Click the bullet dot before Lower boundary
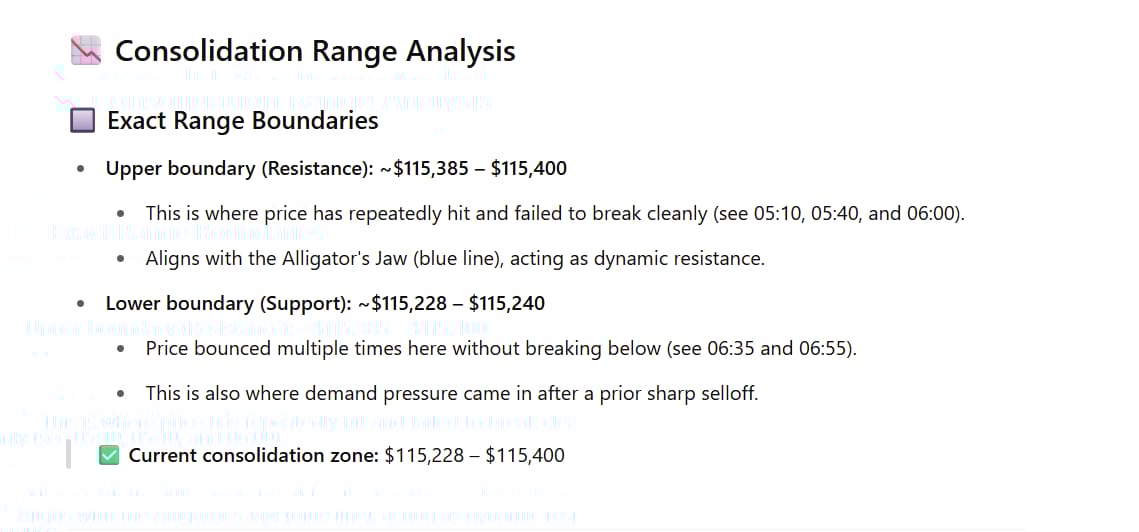This screenshot has width=1139, height=532. click(81, 304)
